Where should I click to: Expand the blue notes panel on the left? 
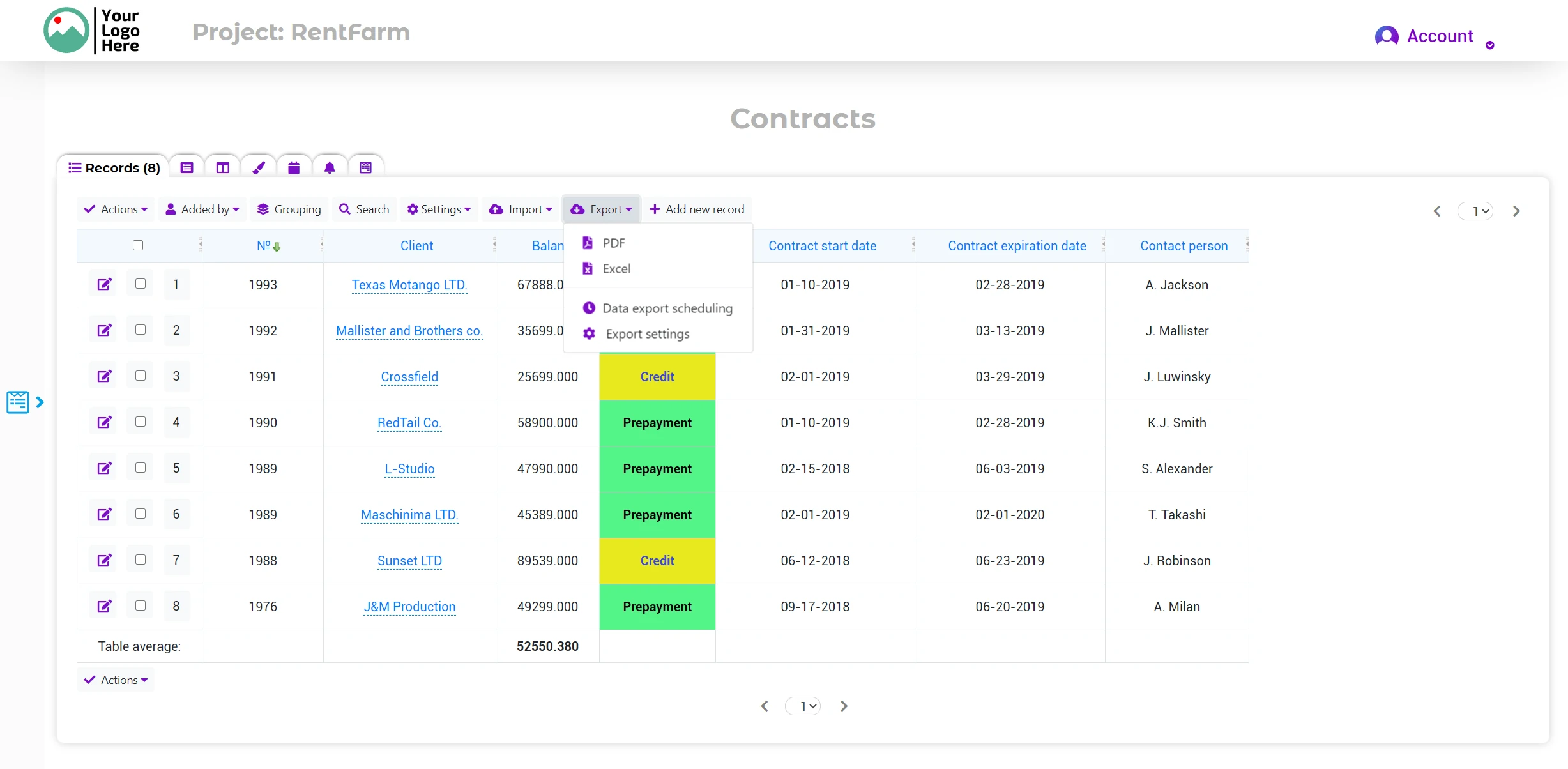coord(41,402)
